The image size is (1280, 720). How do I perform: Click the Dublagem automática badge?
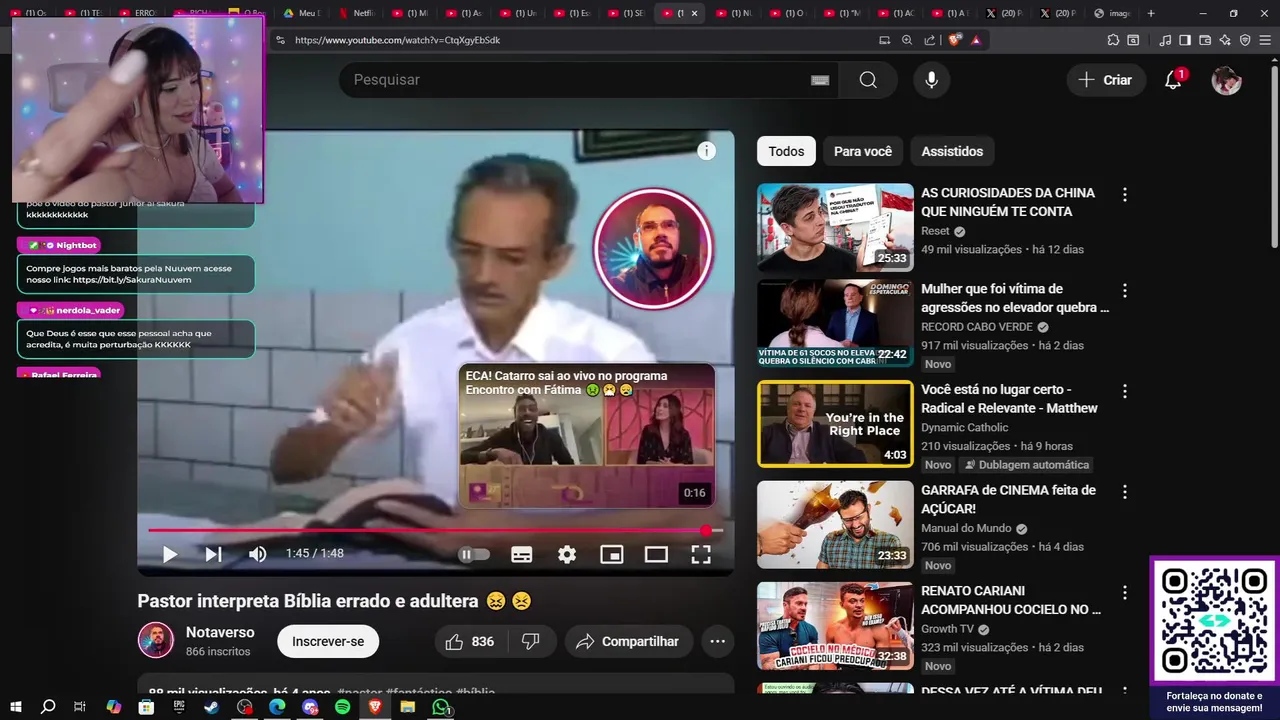point(1027,465)
